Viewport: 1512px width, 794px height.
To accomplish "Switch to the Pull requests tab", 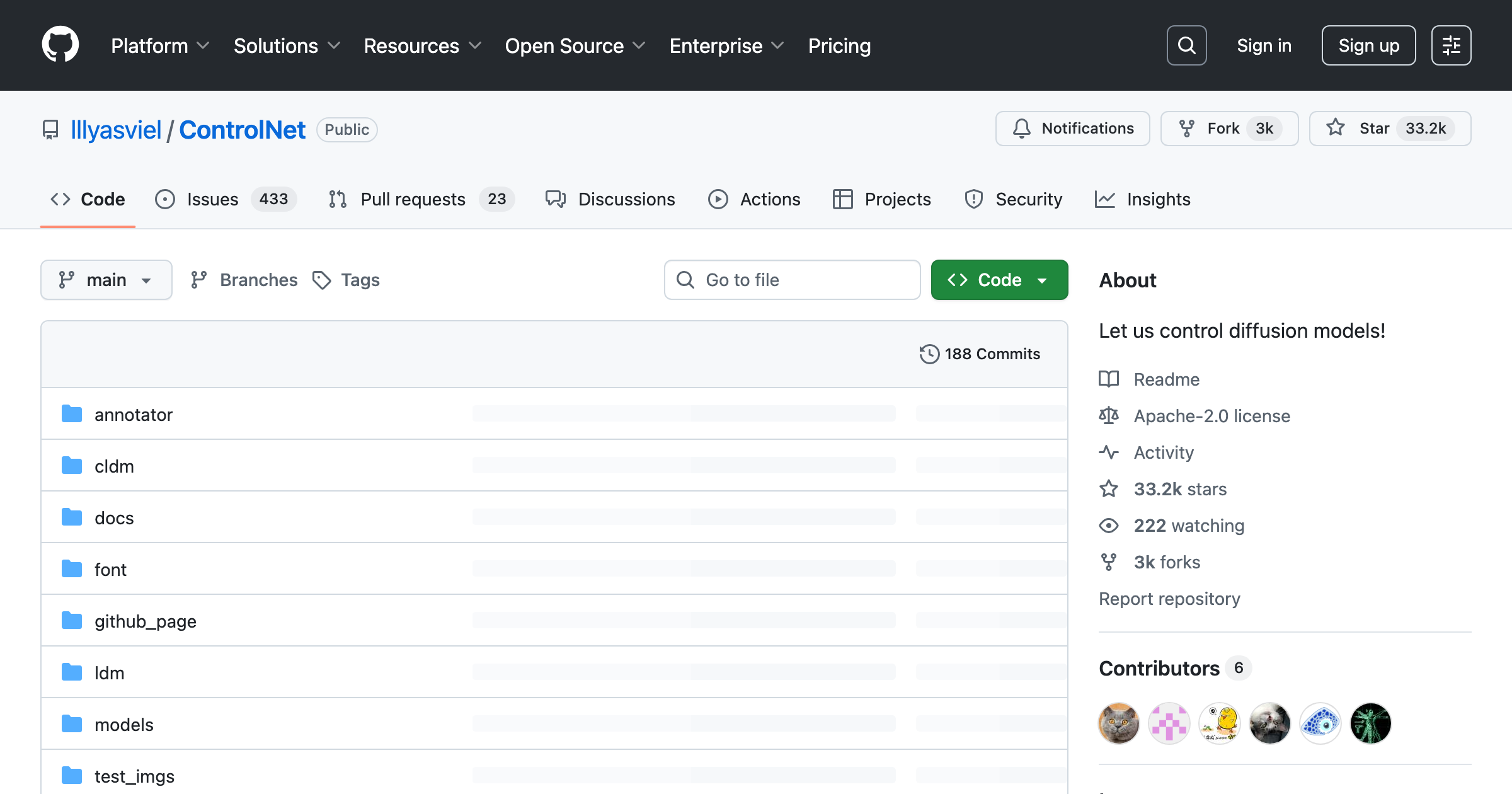I will point(421,199).
